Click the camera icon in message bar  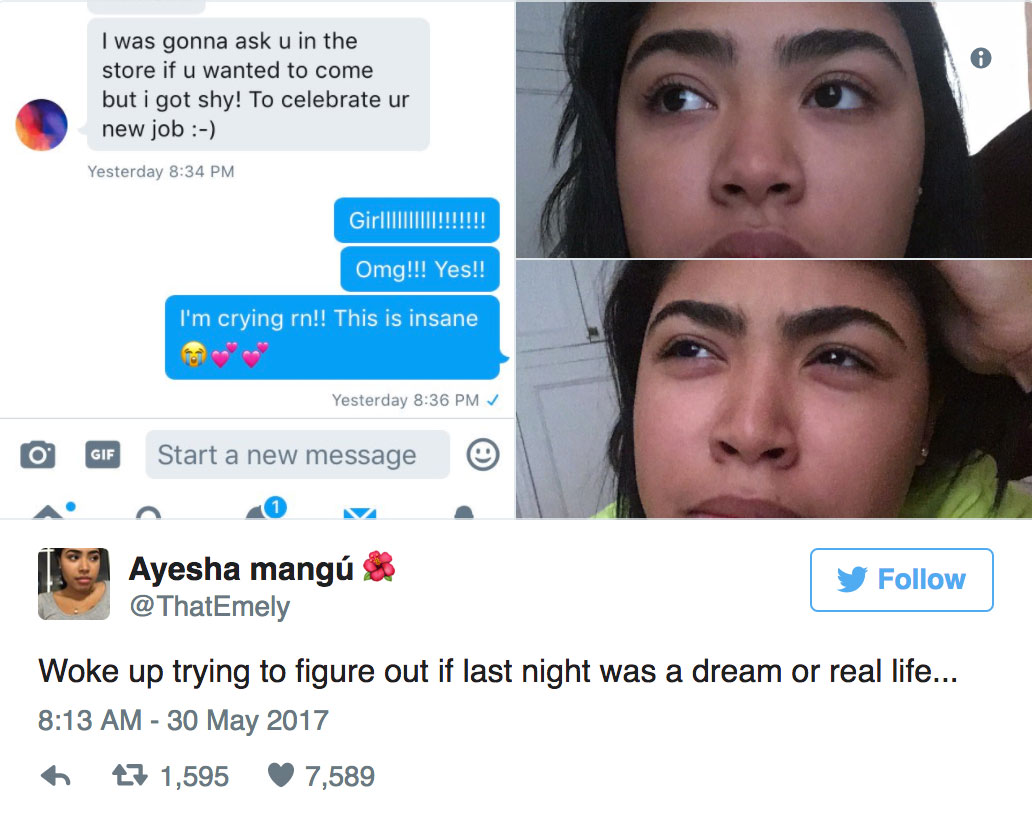click(38, 454)
